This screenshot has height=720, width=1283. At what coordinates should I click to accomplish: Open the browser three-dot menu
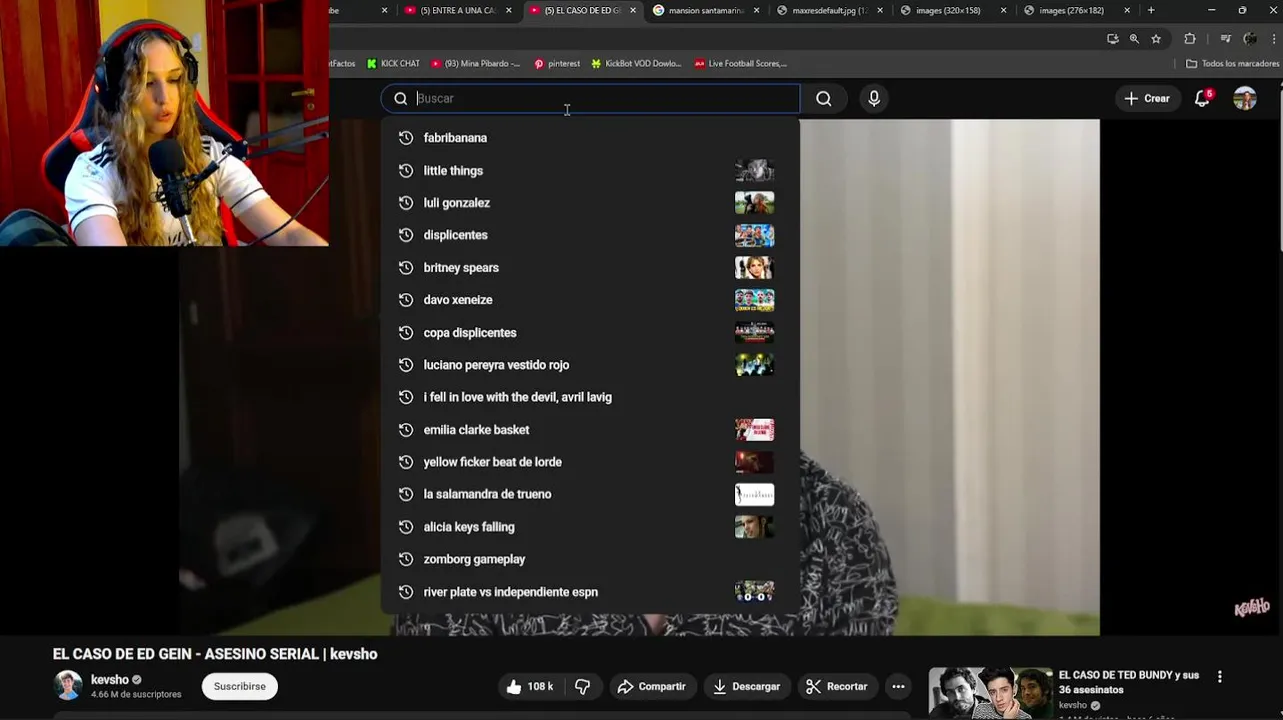[1275, 39]
